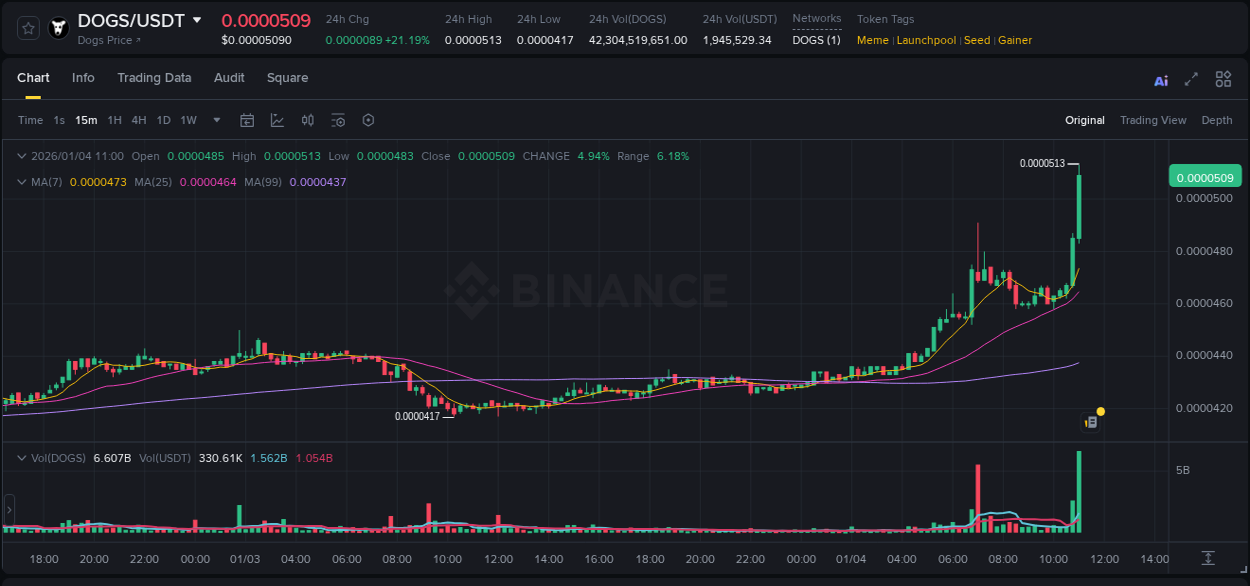
Task: Click the yellow last-price dot on chart
Action: pyautogui.click(x=1100, y=411)
